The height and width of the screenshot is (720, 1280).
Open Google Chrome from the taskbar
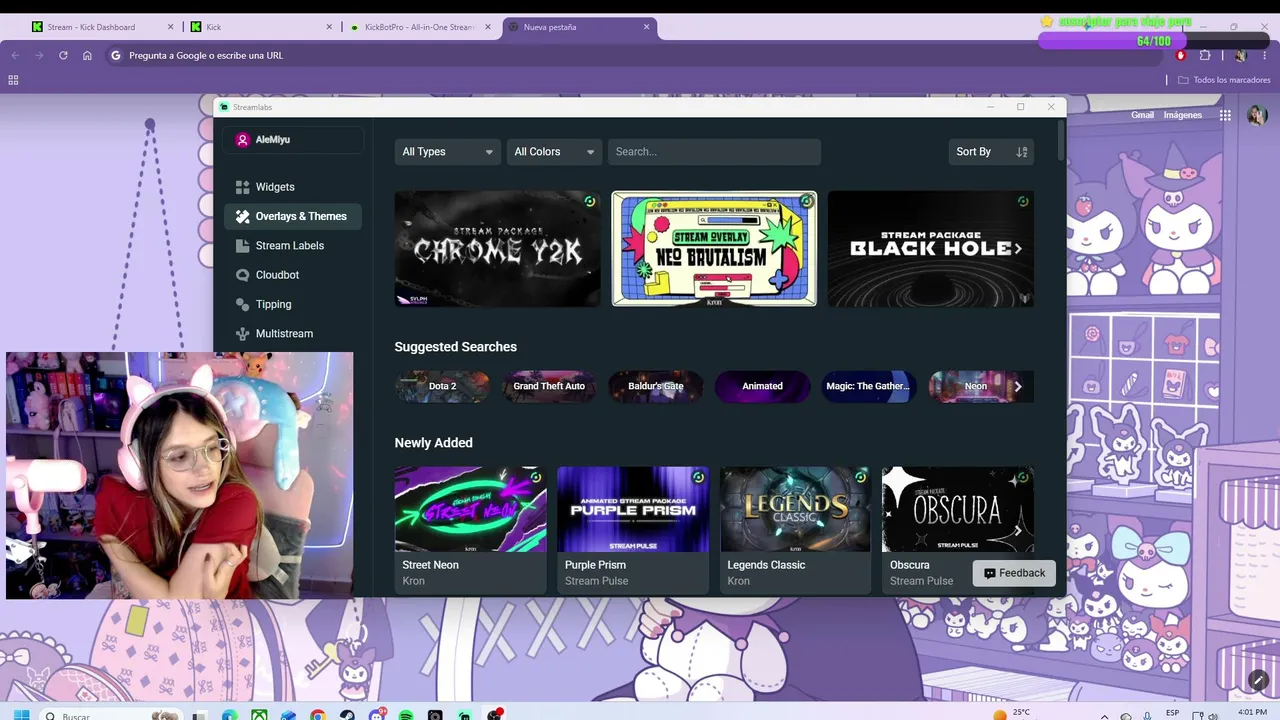click(x=318, y=716)
